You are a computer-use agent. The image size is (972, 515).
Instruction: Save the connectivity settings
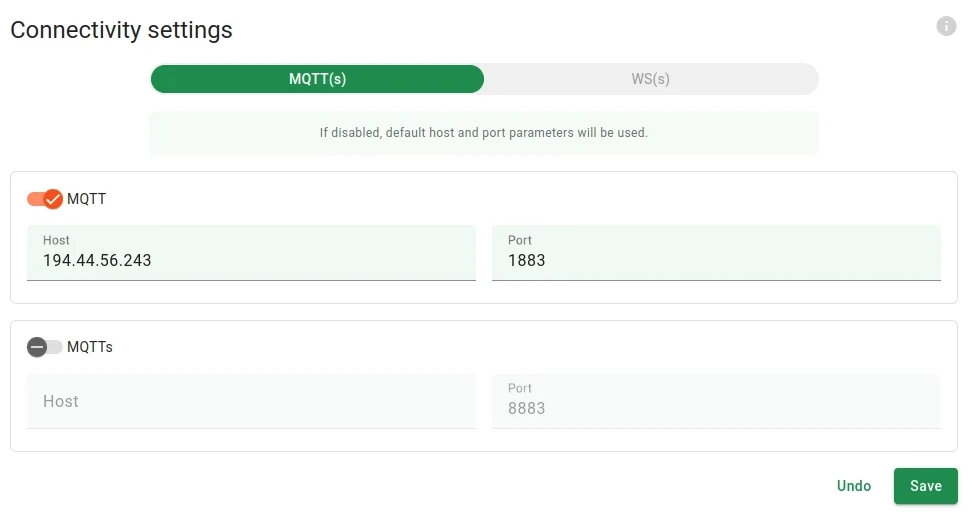pos(926,486)
